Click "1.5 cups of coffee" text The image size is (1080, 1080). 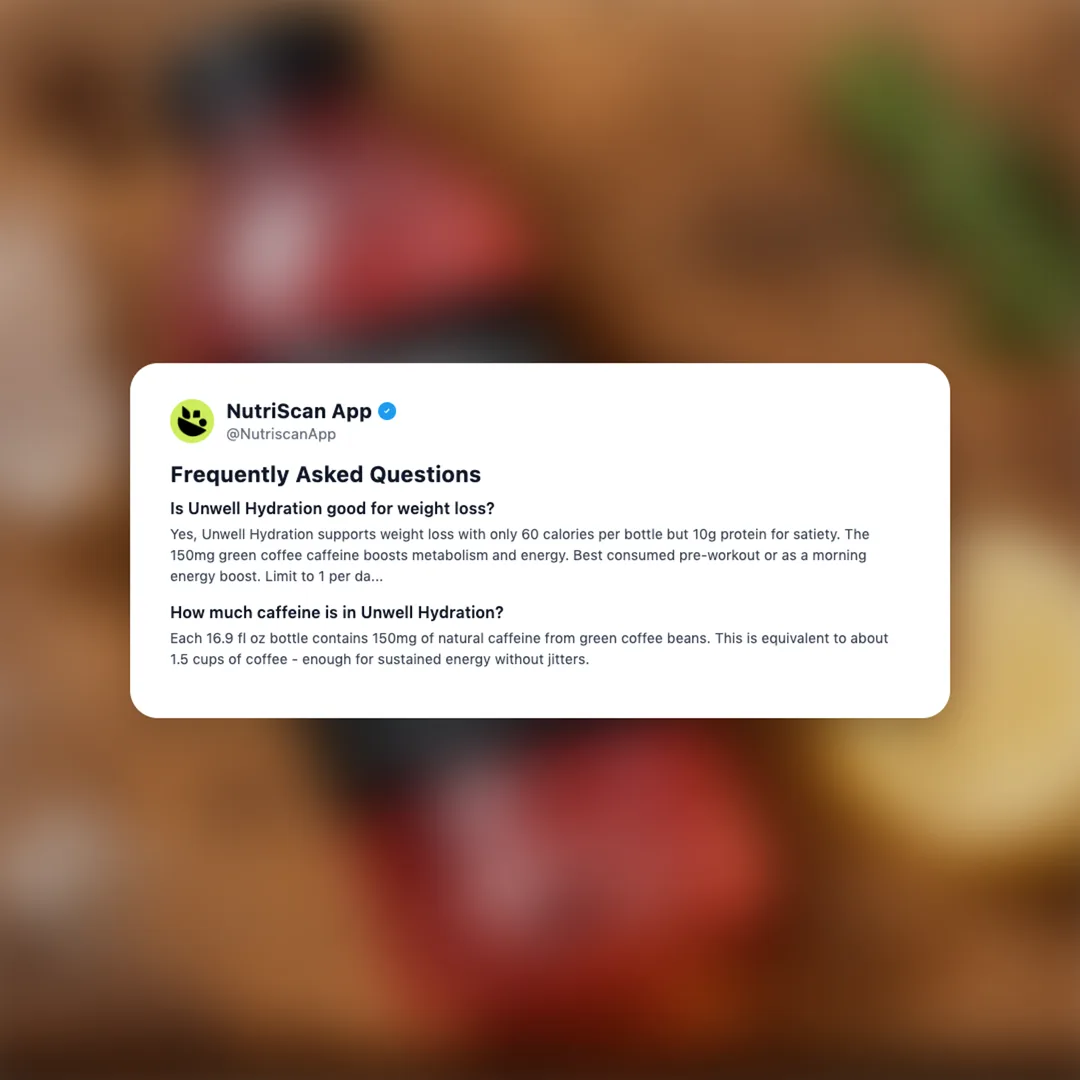click(x=229, y=659)
